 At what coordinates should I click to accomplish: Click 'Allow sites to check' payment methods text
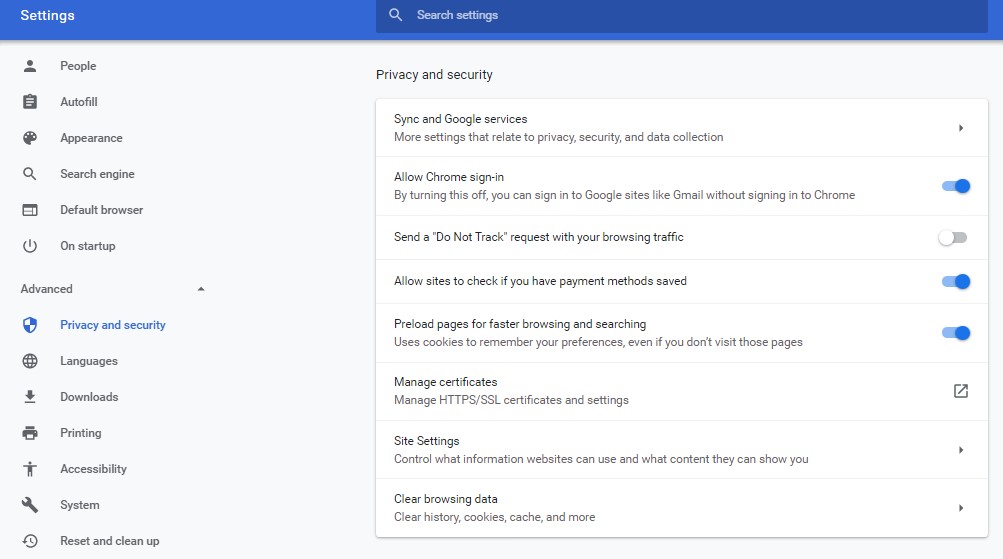click(540, 281)
